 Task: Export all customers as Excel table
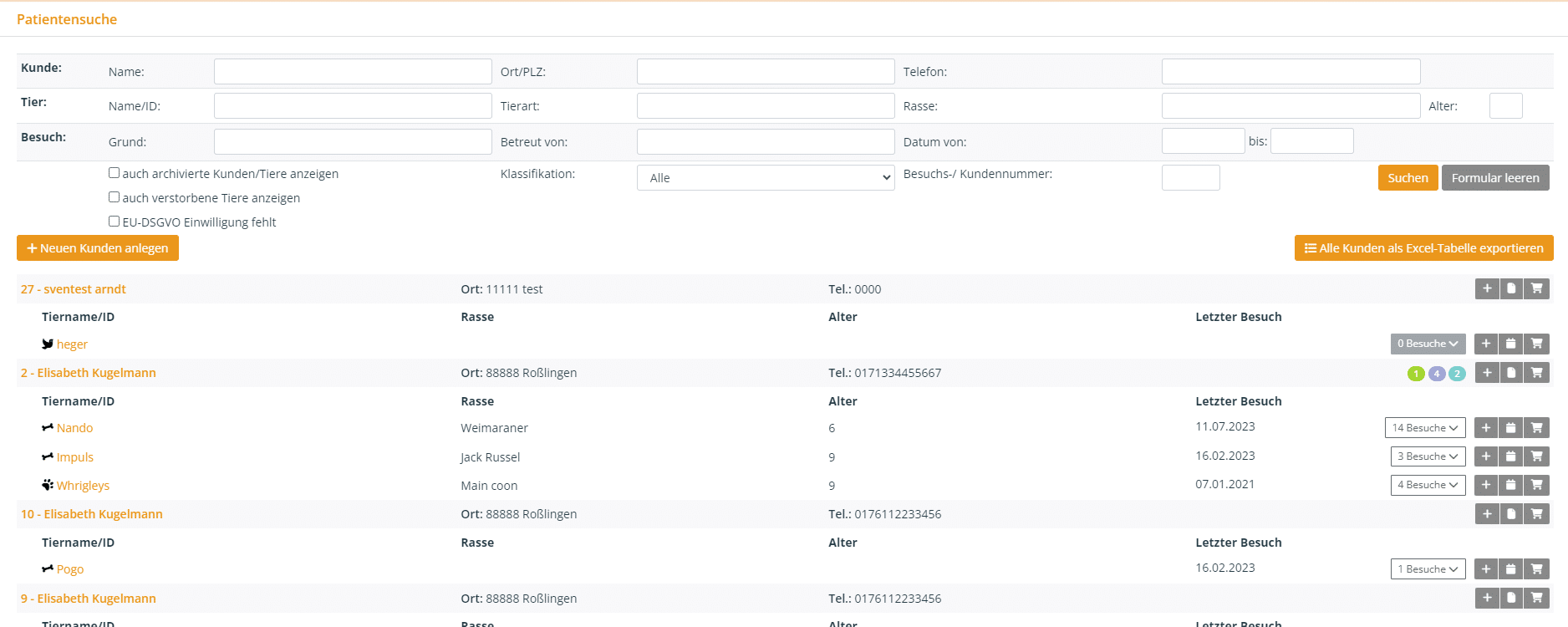click(1424, 248)
